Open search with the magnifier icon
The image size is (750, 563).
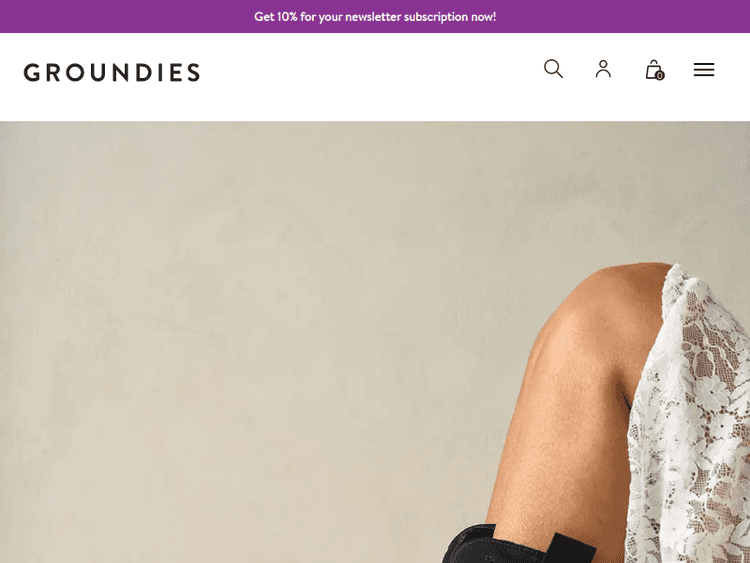pyautogui.click(x=553, y=69)
